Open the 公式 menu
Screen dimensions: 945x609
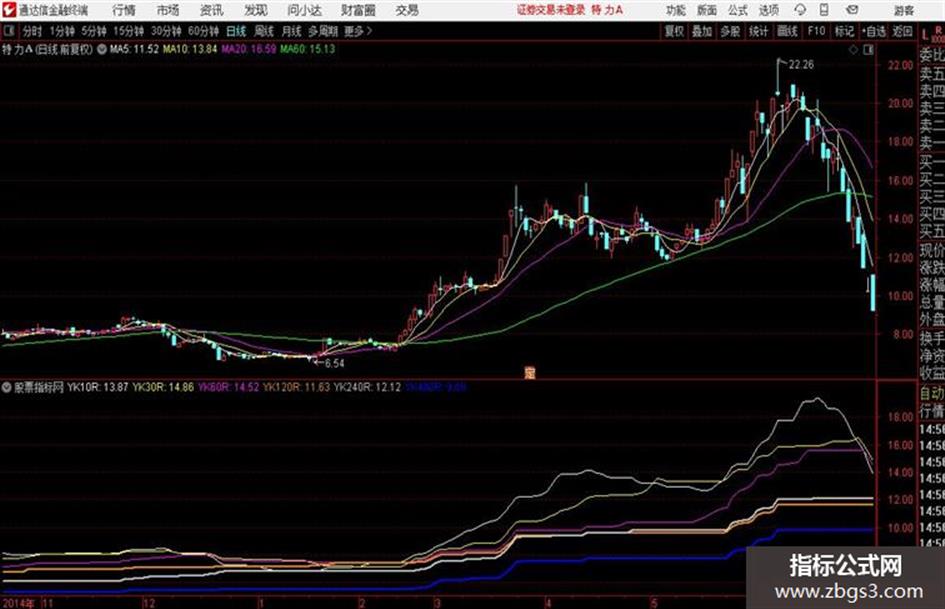[738, 10]
